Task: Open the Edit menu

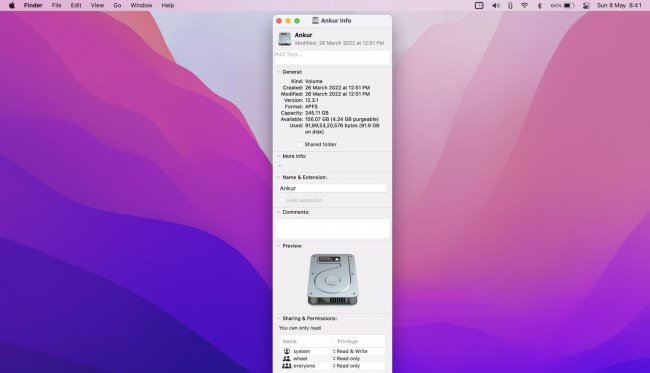Action: [x=76, y=5]
